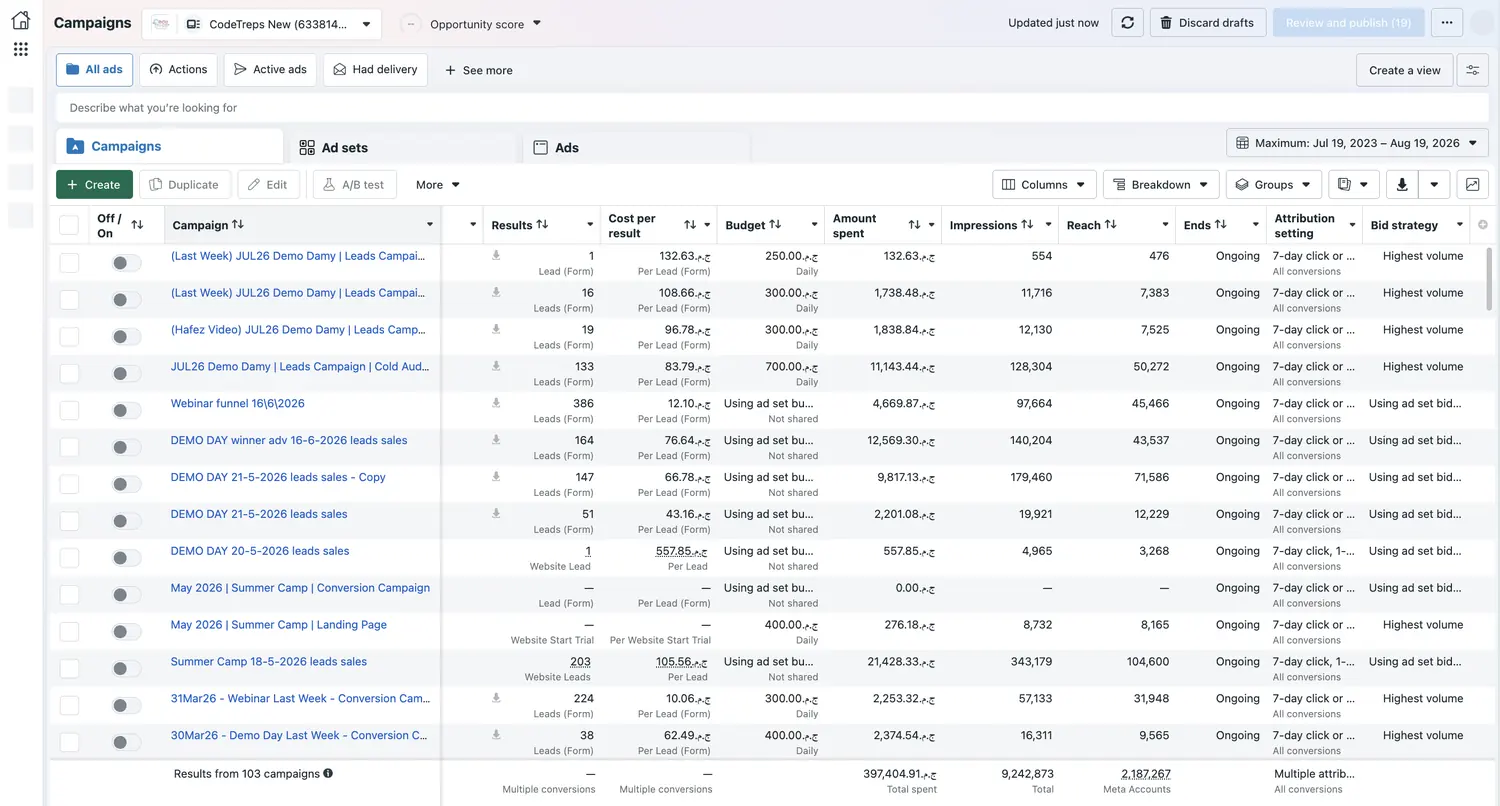Image resolution: width=1500 pixels, height=806 pixels.
Task: Open the Summer Camp 18-5-2026 leads sales campaign
Action: pyautogui.click(x=269, y=661)
